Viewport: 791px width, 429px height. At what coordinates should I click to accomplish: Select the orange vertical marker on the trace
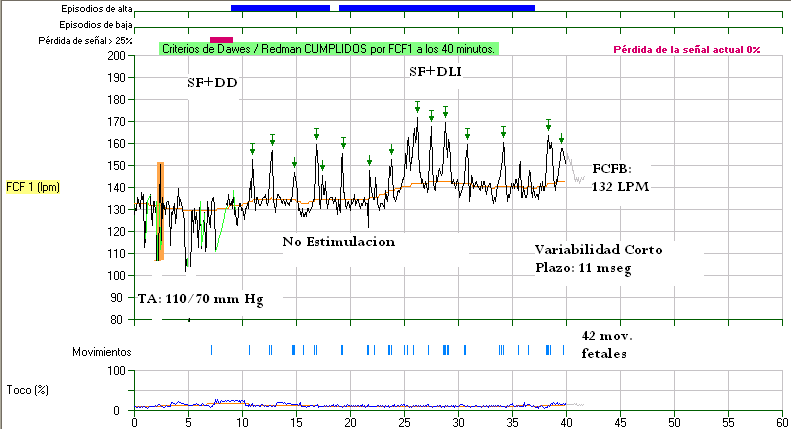[x=159, y=211]
